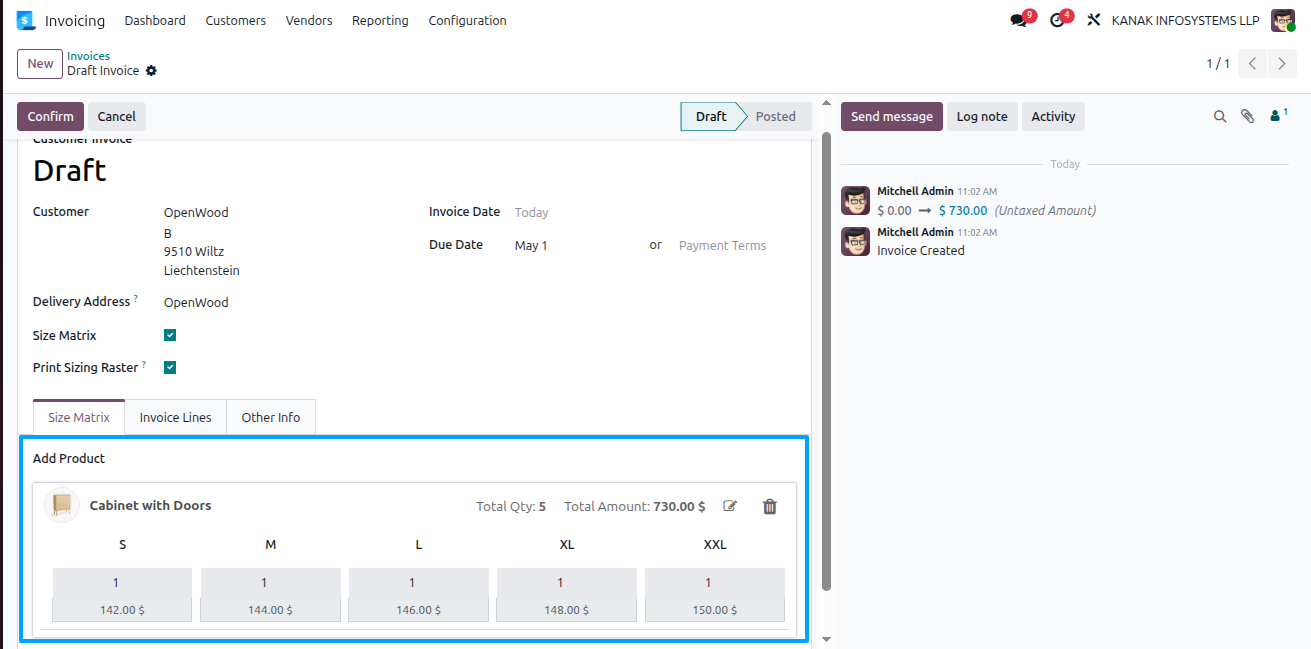Schedule an Activity

click(x=1053, y=116)
